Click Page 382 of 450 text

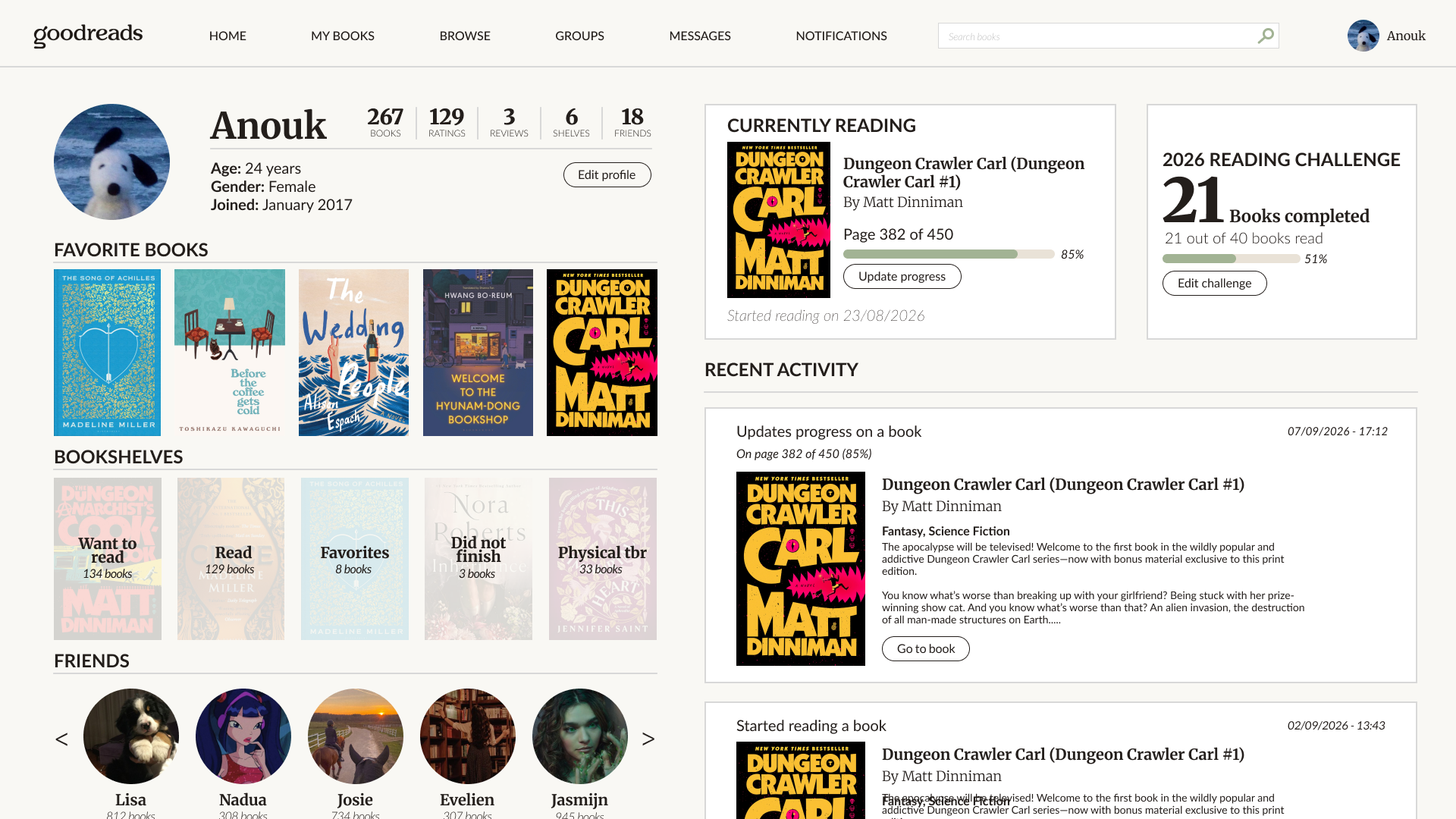pos(898,234)
